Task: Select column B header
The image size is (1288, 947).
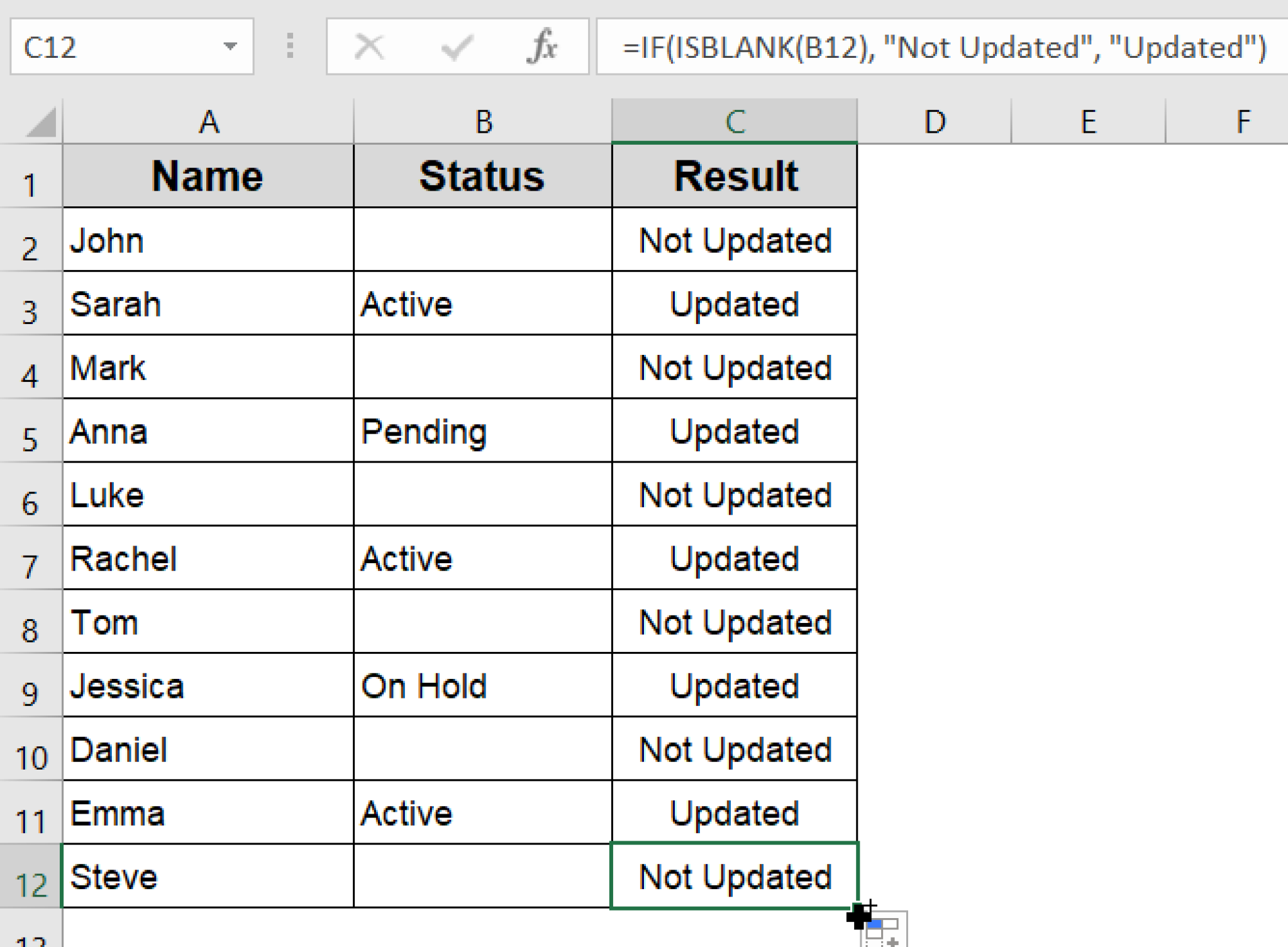Action: (x=482, y=121)
